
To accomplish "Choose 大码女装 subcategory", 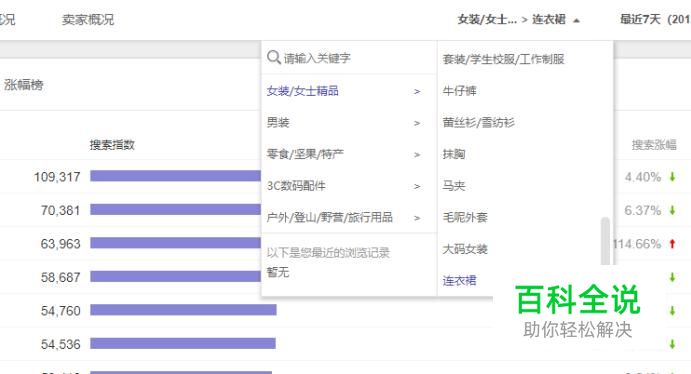I will [x=465, y=249].
